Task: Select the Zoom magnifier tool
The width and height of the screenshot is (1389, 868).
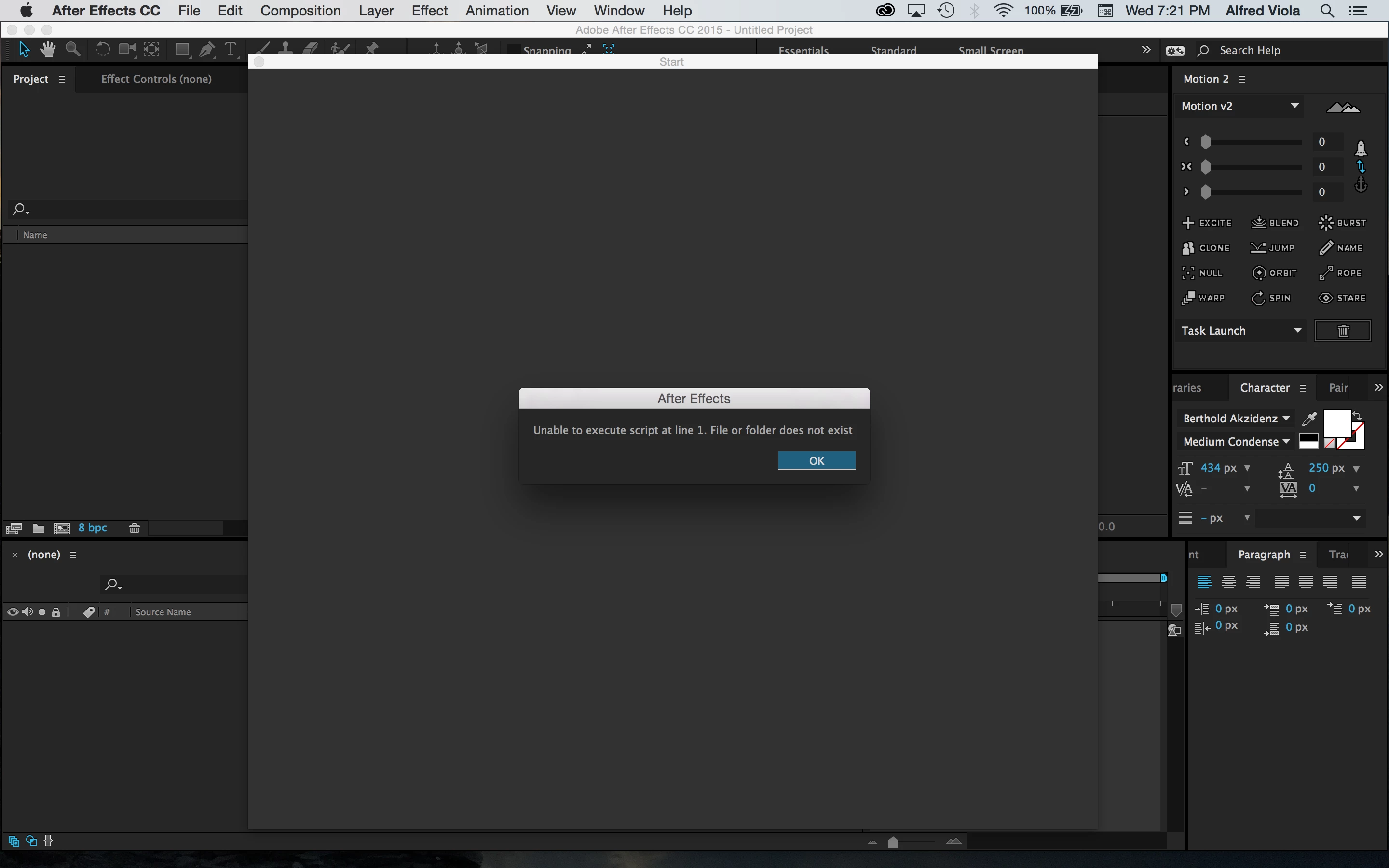Action: [x=73, y=50]
